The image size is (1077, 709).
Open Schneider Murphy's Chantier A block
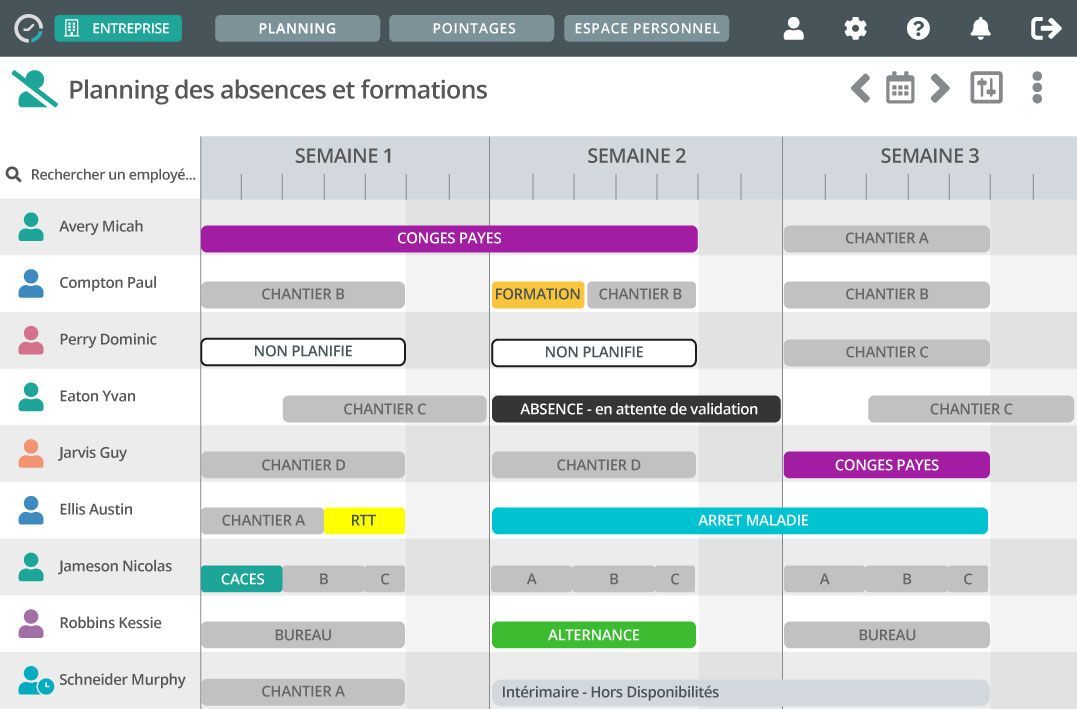[x=303, y=692]
